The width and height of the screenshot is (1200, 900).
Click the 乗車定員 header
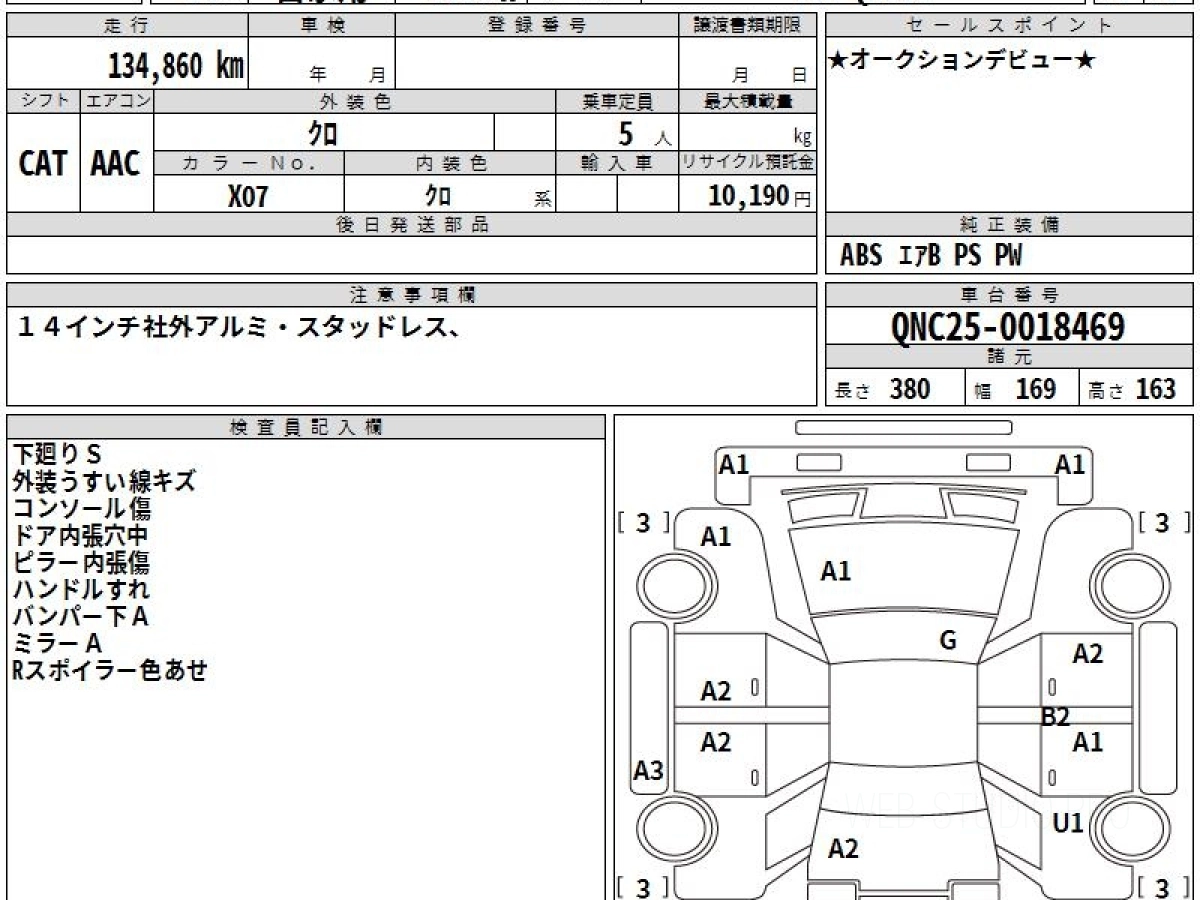pos(617,101)
